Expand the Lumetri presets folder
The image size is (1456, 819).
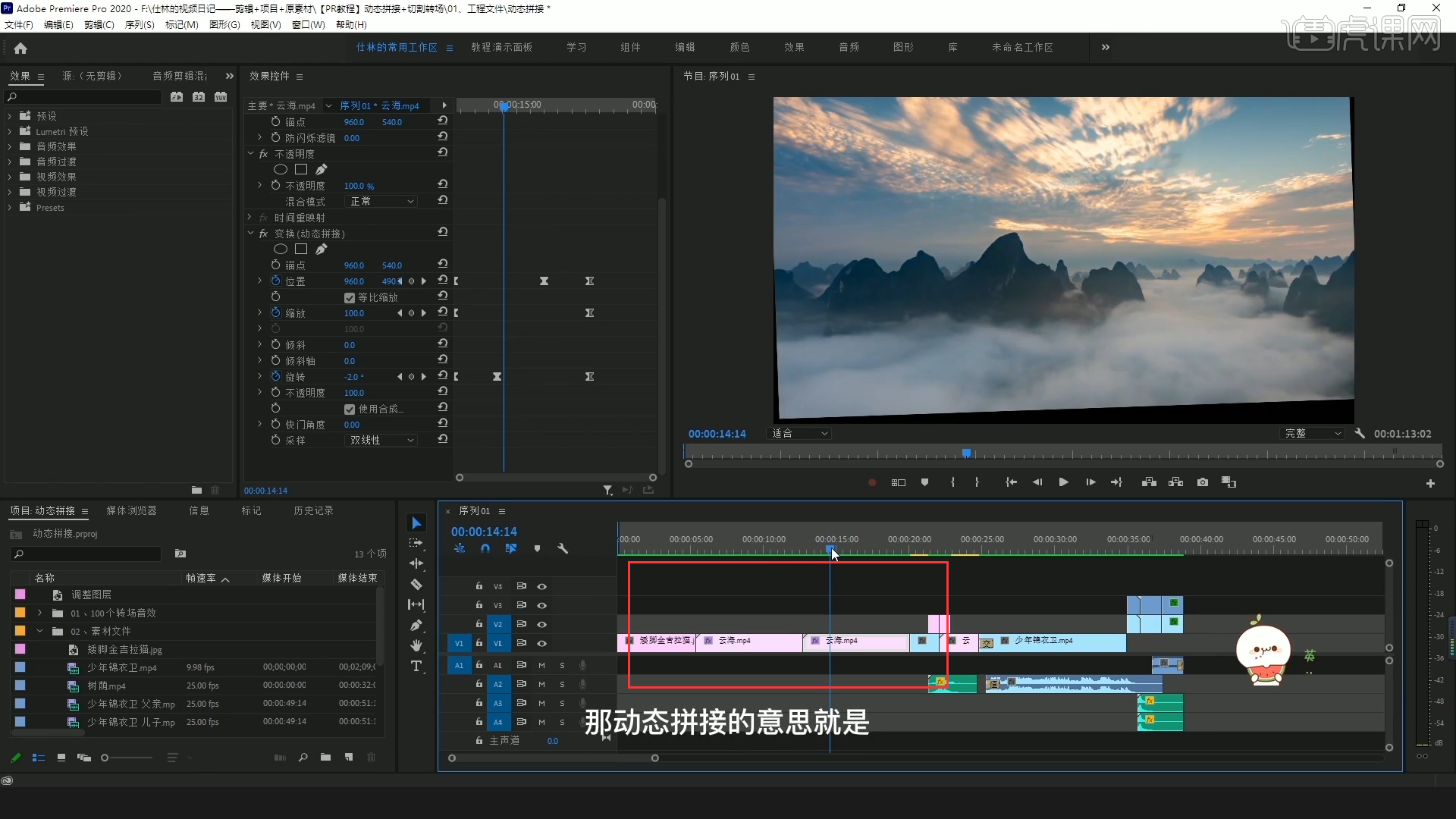[10, 131]
